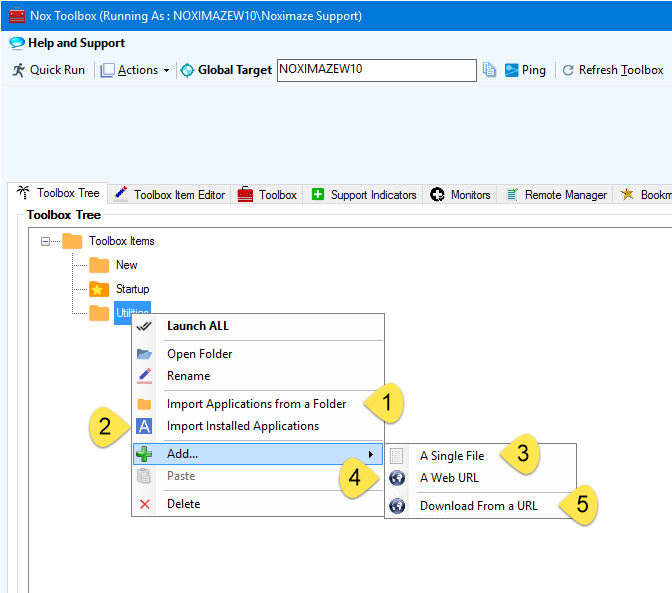672x593 pixels.
Task: Click the Quick Run running man icon
Action: (18, 70)
